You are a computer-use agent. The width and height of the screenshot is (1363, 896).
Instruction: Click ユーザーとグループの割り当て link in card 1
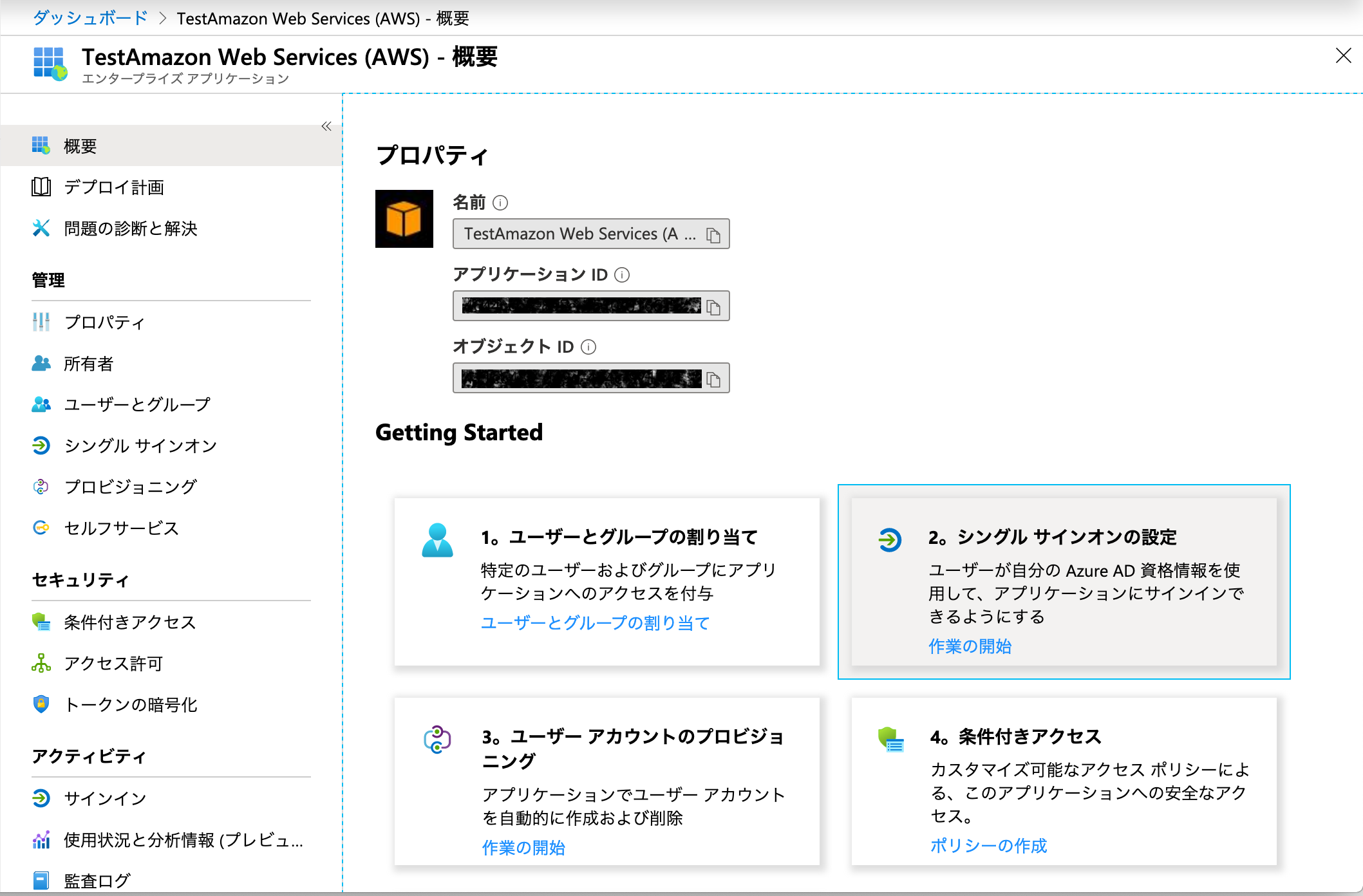(595, 622)
